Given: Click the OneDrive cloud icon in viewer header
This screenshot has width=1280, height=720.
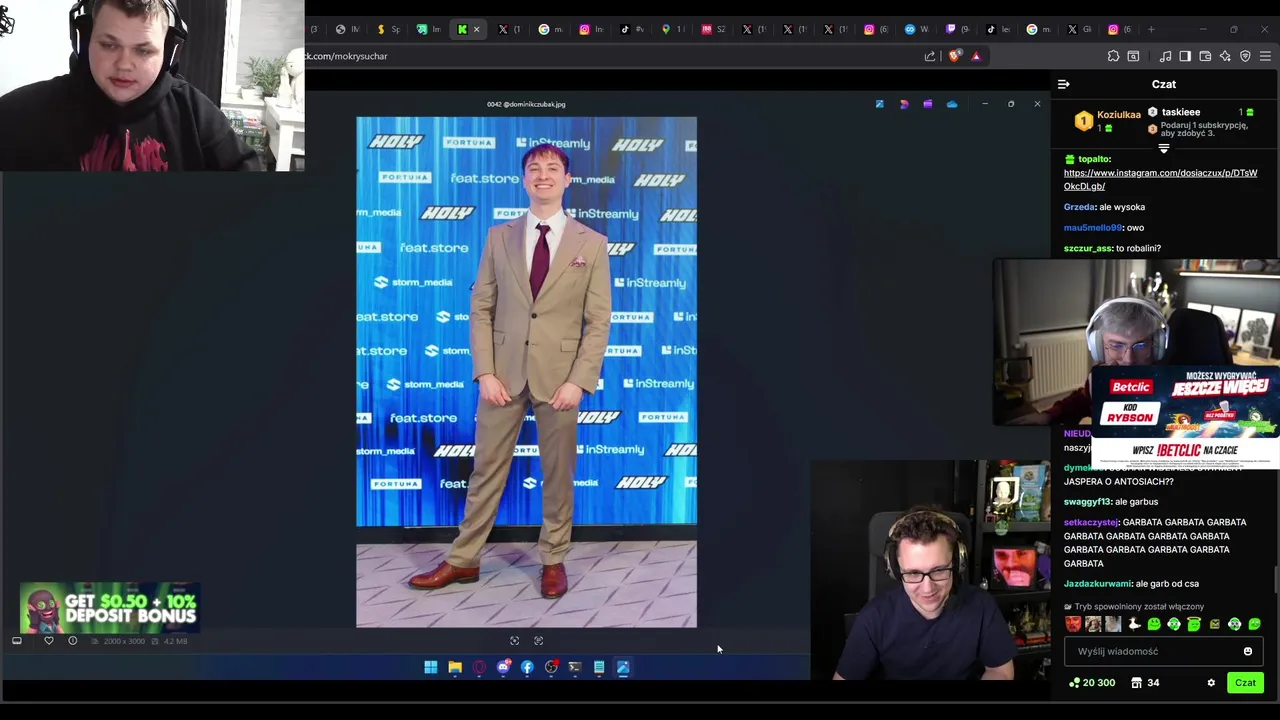Looking at the screenshot, I should (951, 104).
